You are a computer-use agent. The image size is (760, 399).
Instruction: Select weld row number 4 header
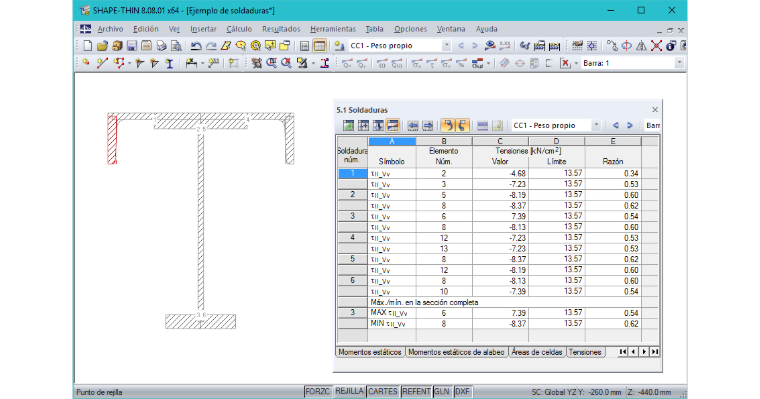pyautogui.click(x=352, y=238)
